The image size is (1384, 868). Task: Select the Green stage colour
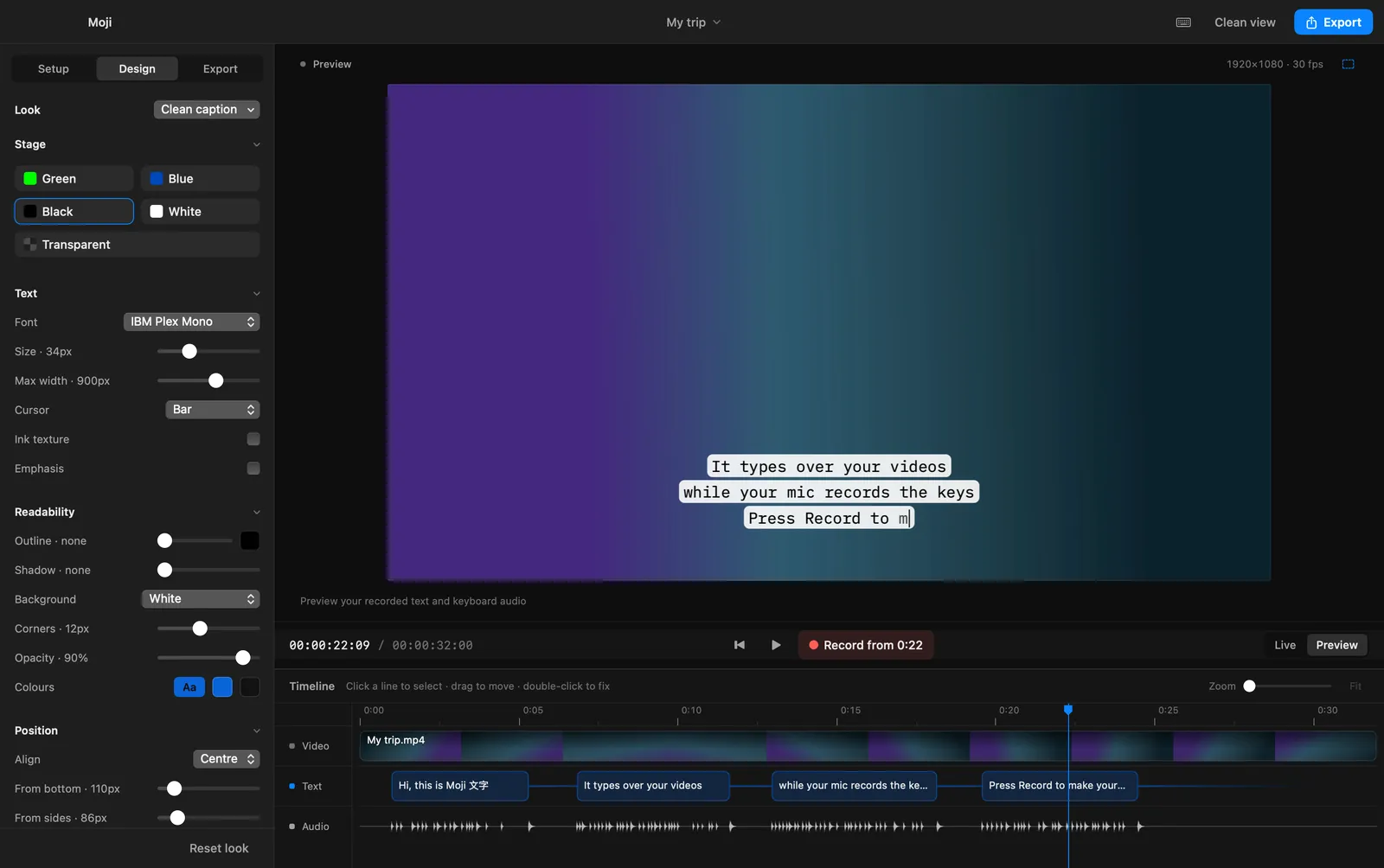click(74, 179)
